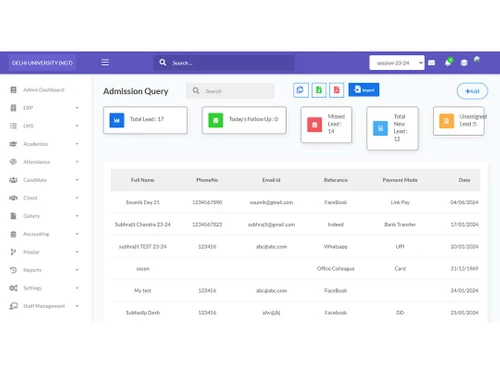Click the red Missed Lead icon
This screenshot has width=500, height=375.
click(x=314, y=124)
